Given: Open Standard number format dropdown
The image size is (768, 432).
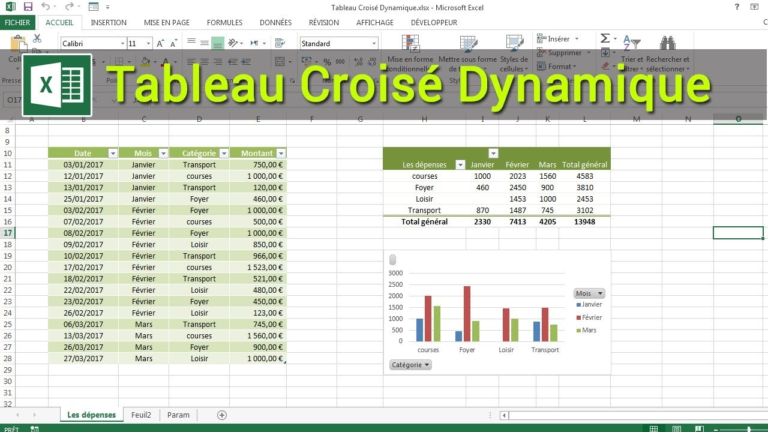Looking at the screenshot, I should pyautogui.click(x=374, y=44).
